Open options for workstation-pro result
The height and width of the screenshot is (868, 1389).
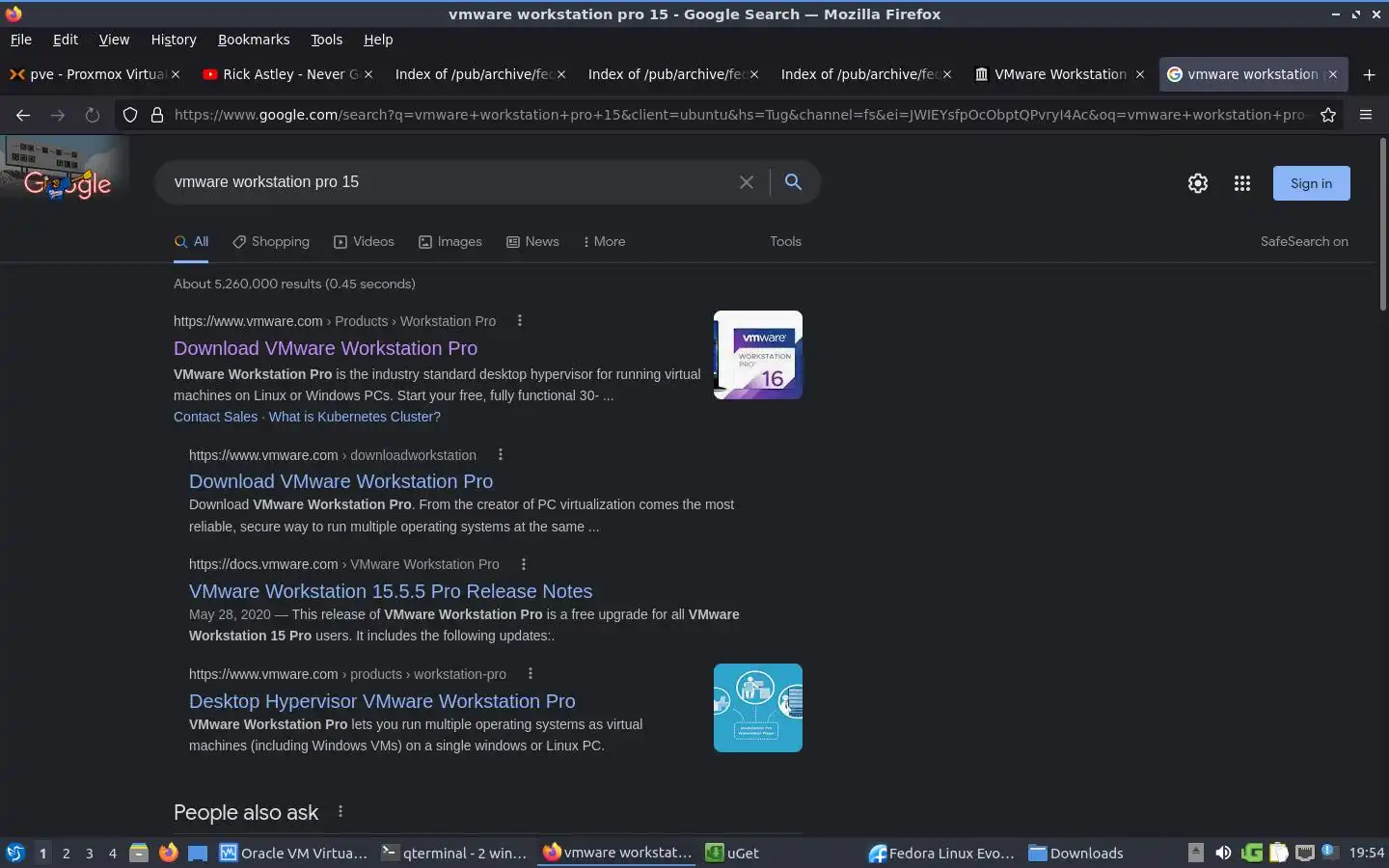[x=531, y=674]
